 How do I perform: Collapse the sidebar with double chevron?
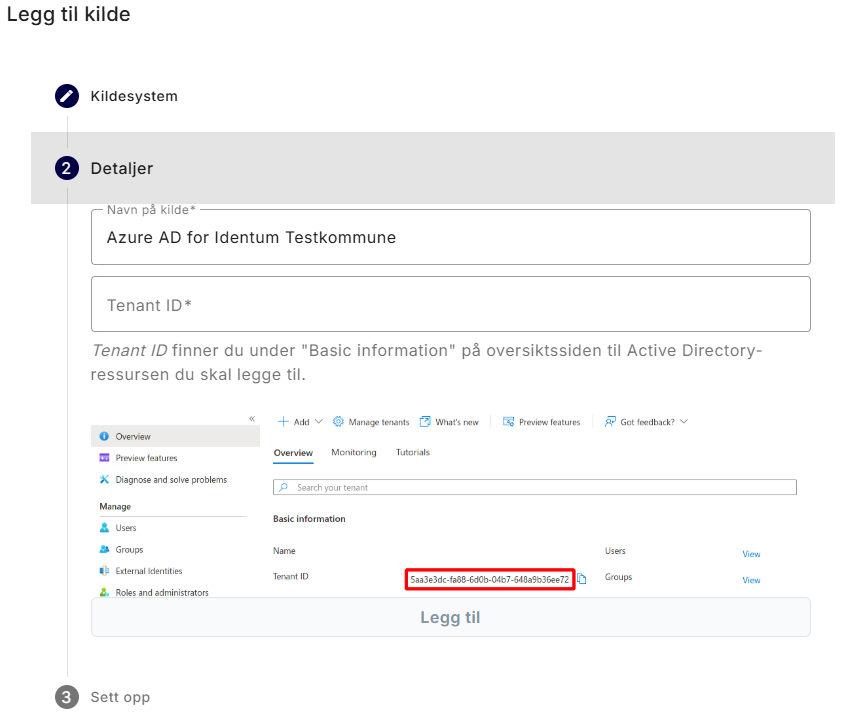coord(252,418)
